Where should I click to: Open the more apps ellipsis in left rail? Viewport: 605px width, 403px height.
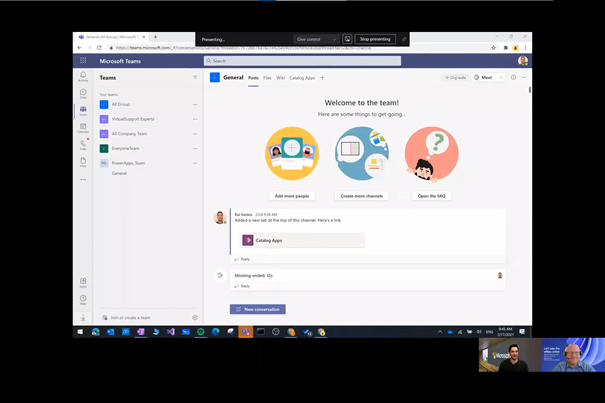pyautogui.click(x=83, y=179)
